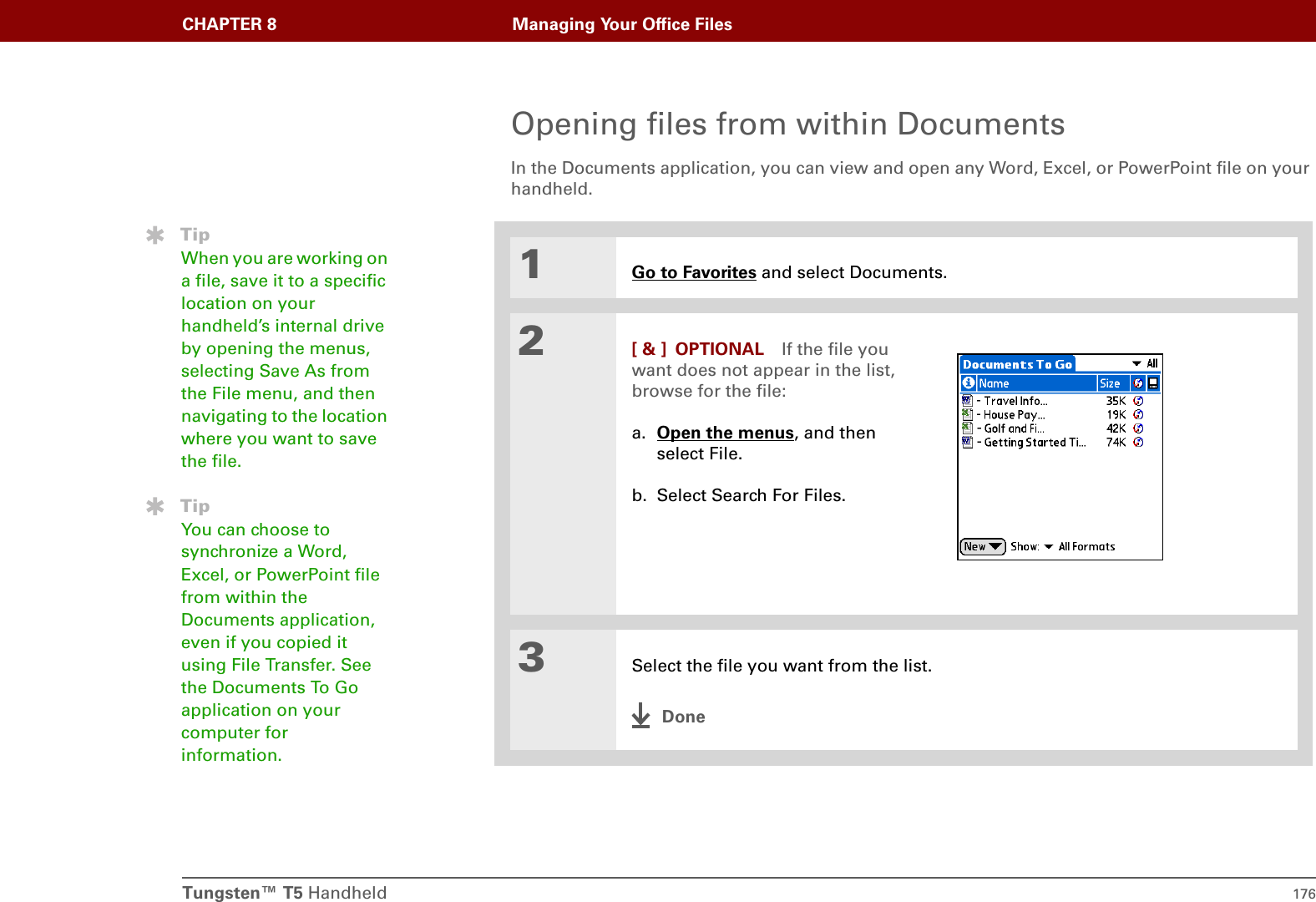The height and width of the screenshot is (902, 1316).
Task: Click the info icon in the column header
Action: point(969,383)
